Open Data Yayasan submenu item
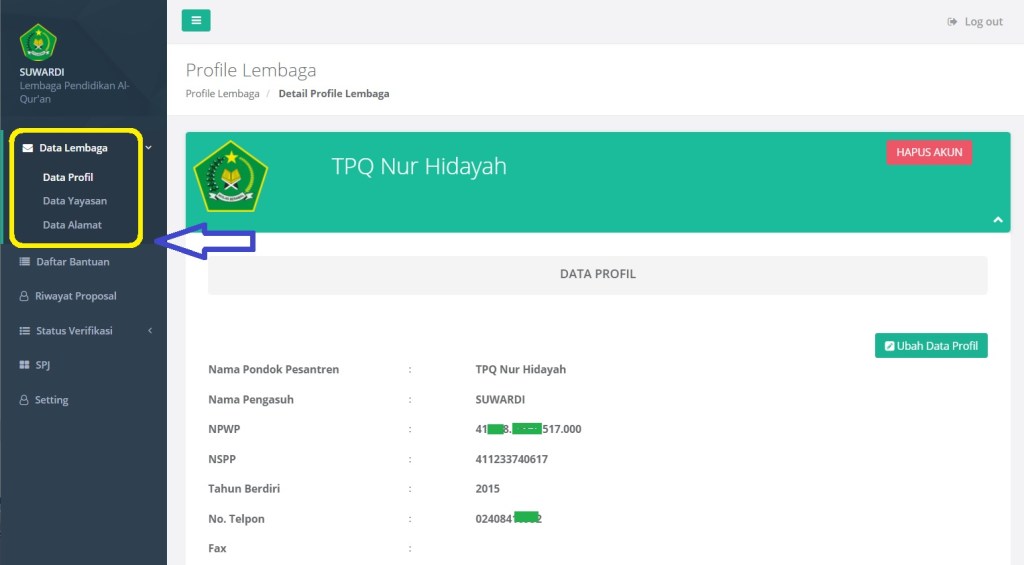Viewport: 1024px width, 565px height. [x=75, y=201]
